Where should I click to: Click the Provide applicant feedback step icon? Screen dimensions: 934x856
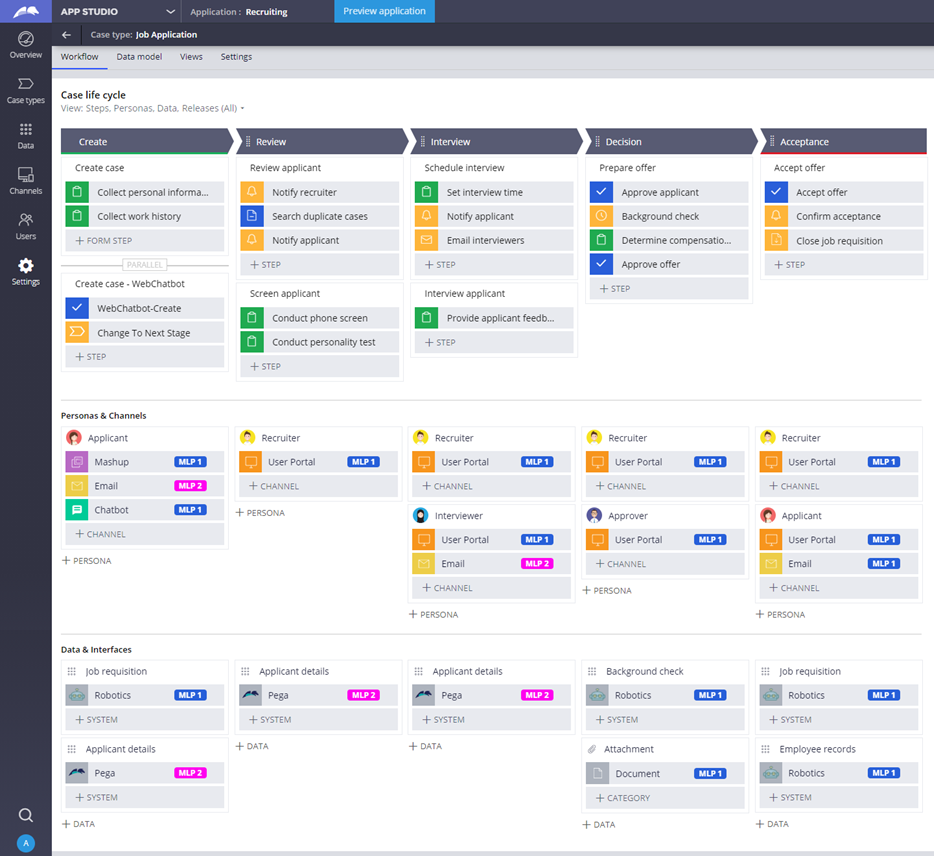[x=426, y=318]
